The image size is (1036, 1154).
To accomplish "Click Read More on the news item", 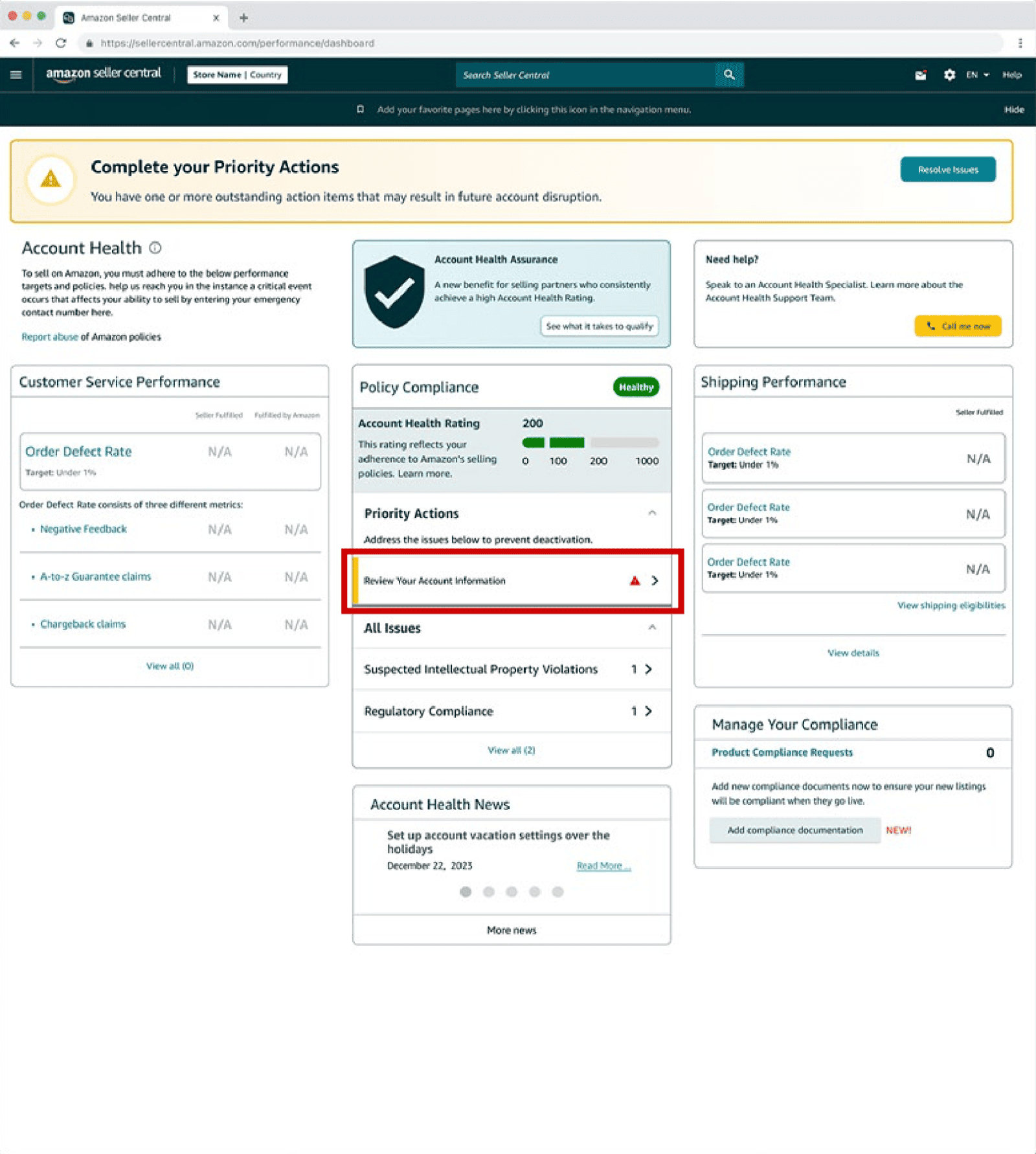I will [x=603, y=866].
